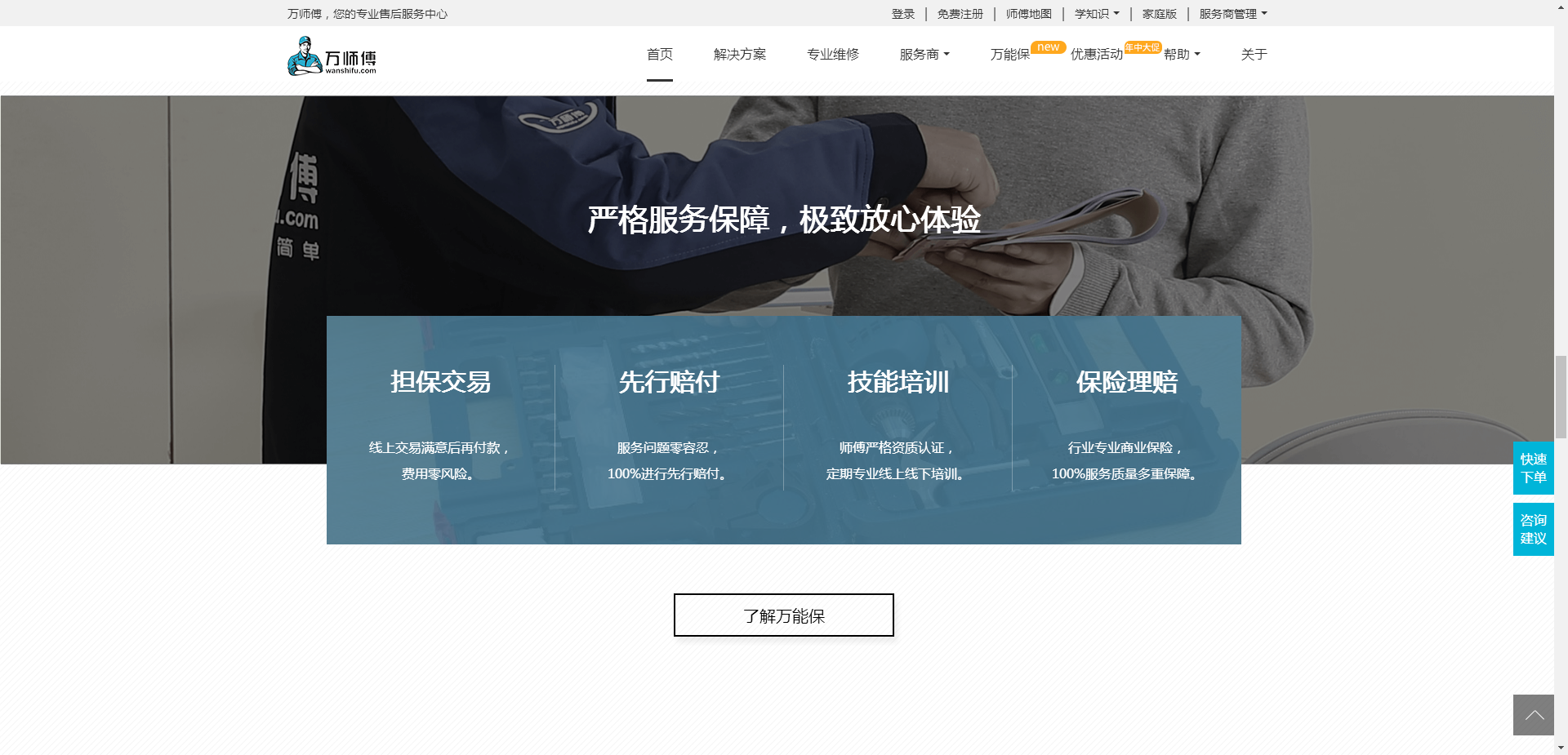Open the 学知识 dropdown in top bar
Viewport: 1568px width, 755px height.
click(x=1096, y=14)
